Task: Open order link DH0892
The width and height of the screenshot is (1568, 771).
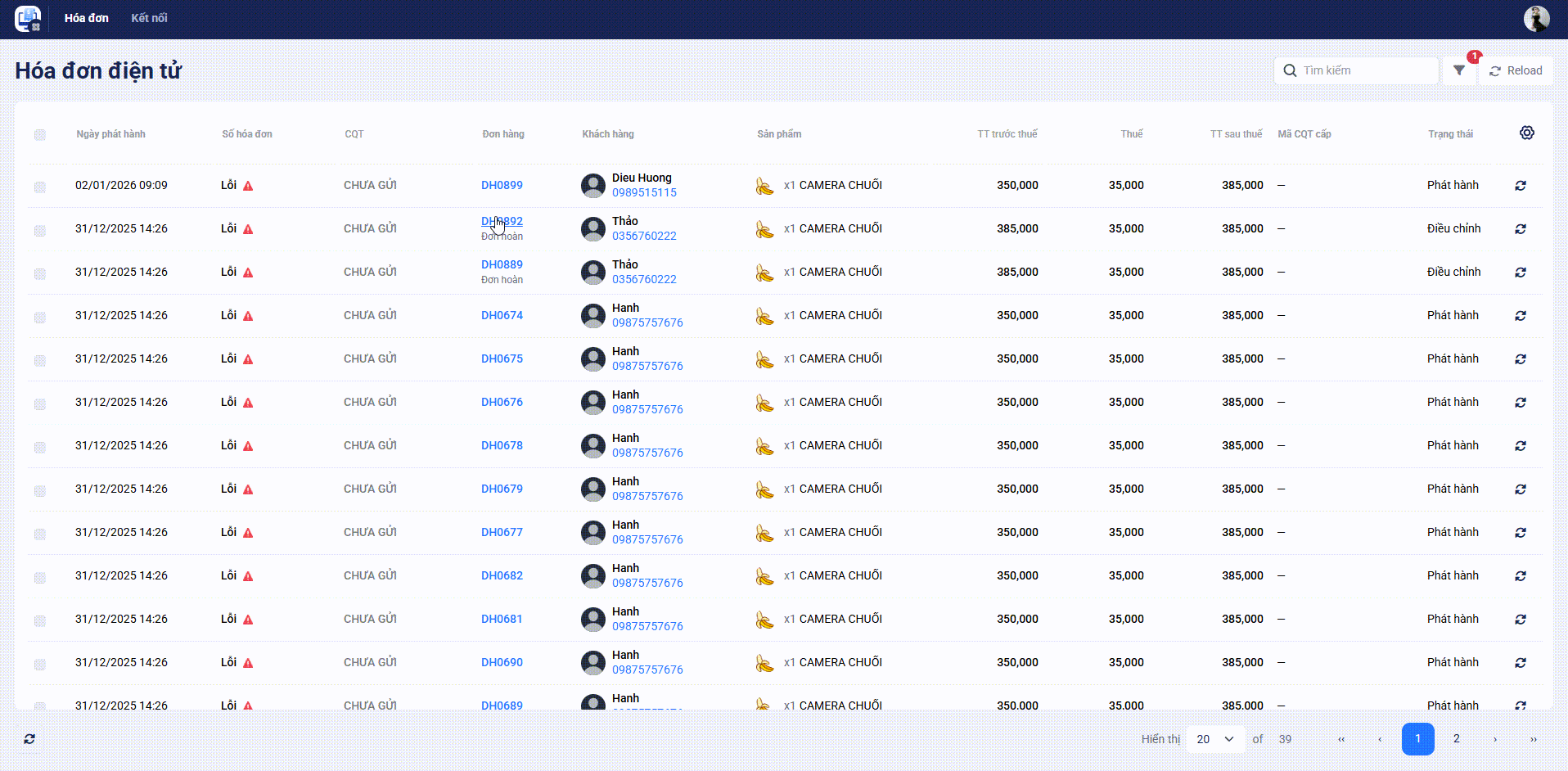Action: point(502,221)
